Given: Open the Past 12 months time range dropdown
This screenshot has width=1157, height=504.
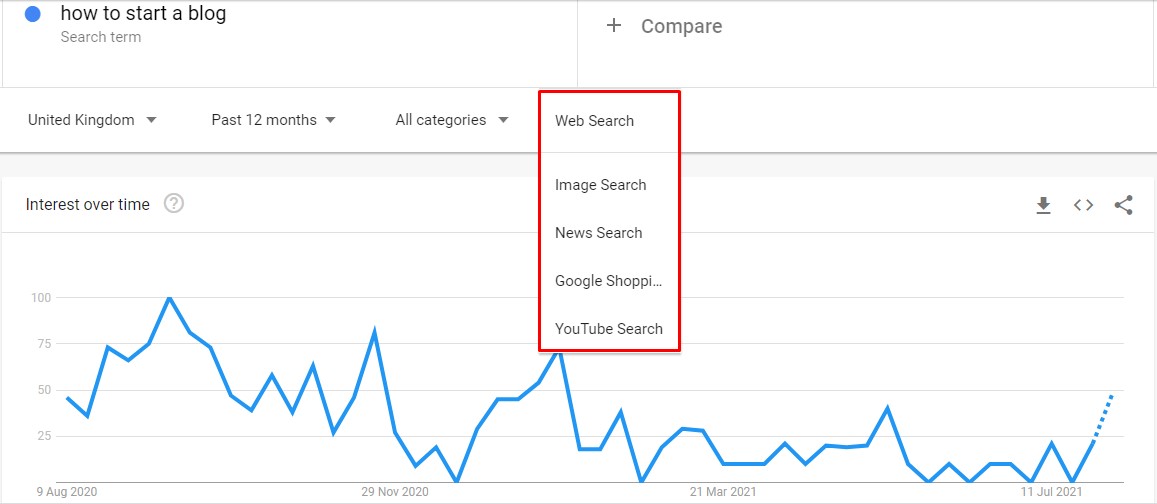Looking at the screenshot, I should [274, 120].
